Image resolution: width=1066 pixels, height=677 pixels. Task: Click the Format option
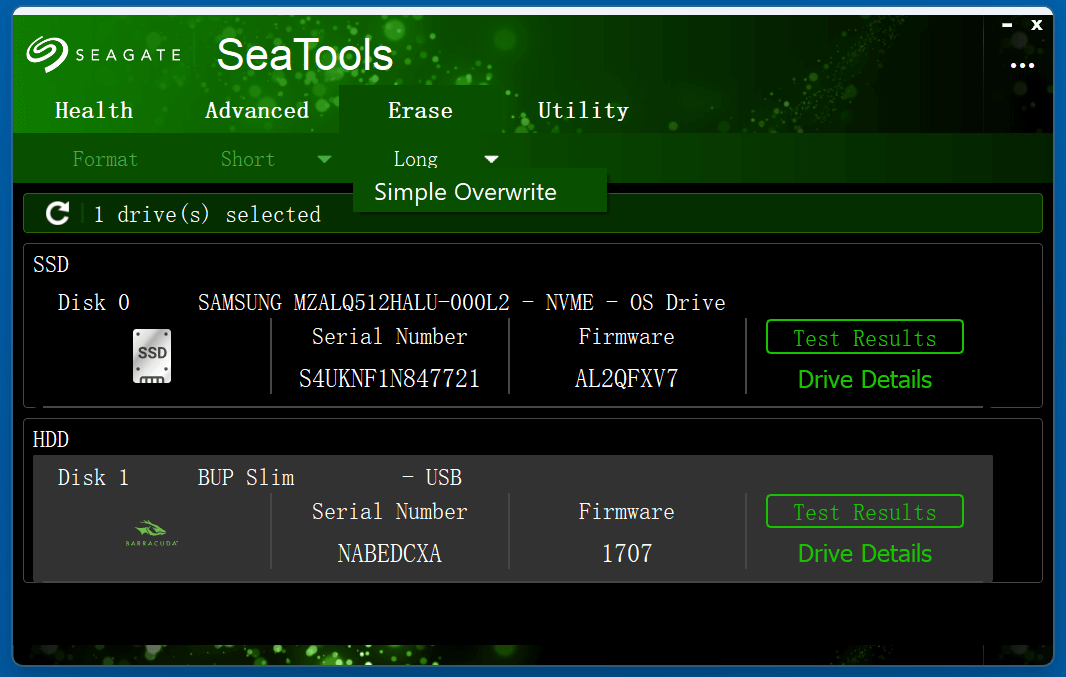coord(105,159)
